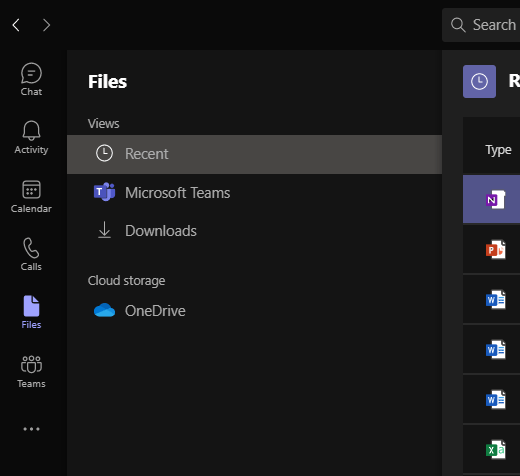
Task: Click the Microsoft Teams logo icon
Action: point(104,192)
